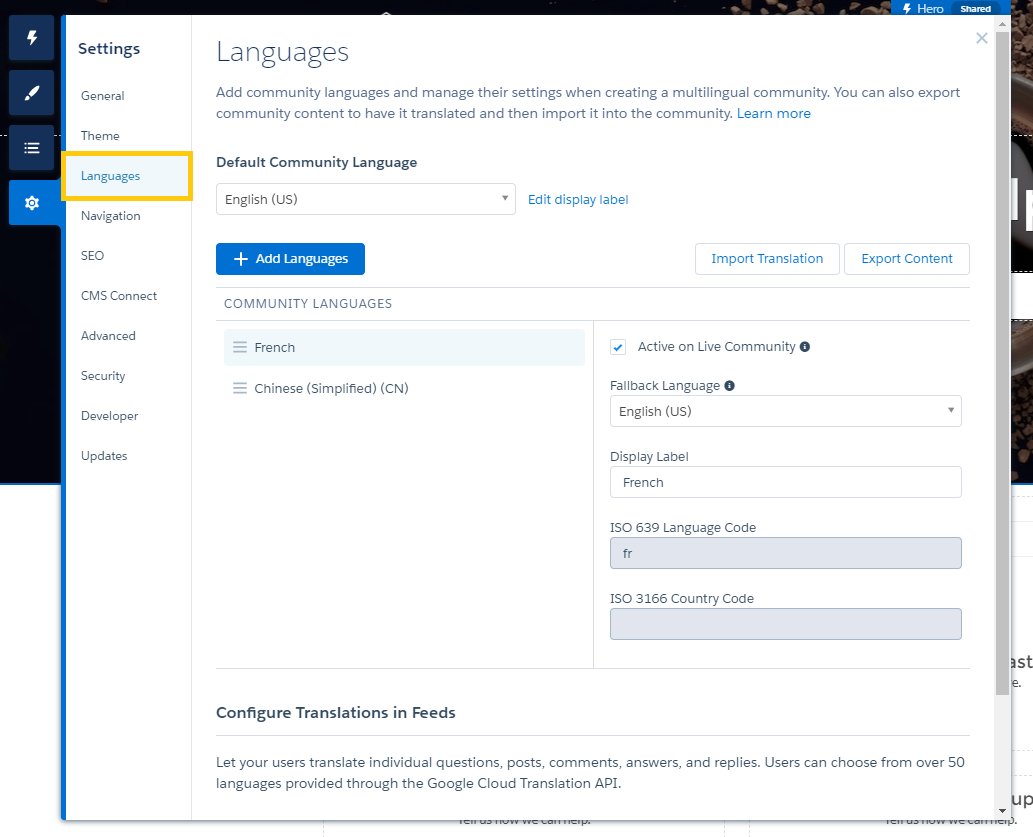Open the Components lightning bolt panel

click(31, 39)
